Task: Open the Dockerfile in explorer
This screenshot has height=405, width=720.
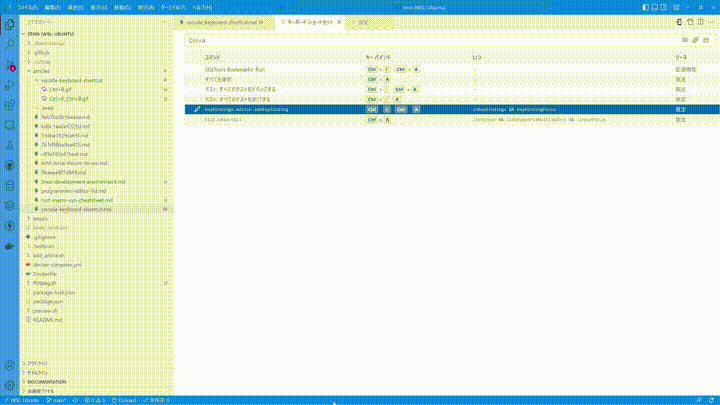Action: click(x=45, y=274)
